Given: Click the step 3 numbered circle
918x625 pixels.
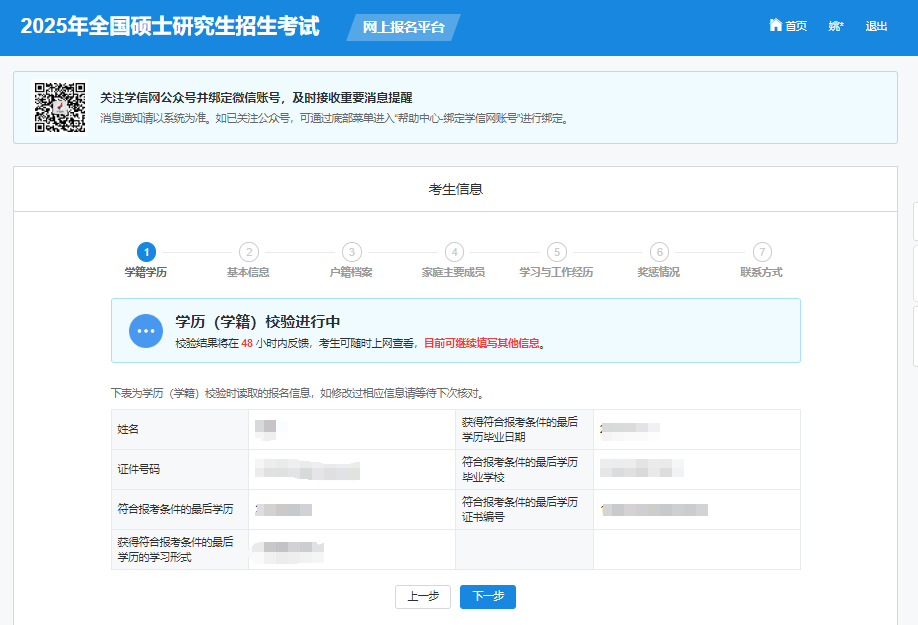Looking at the screenshot, I should [x=351, y=252].
